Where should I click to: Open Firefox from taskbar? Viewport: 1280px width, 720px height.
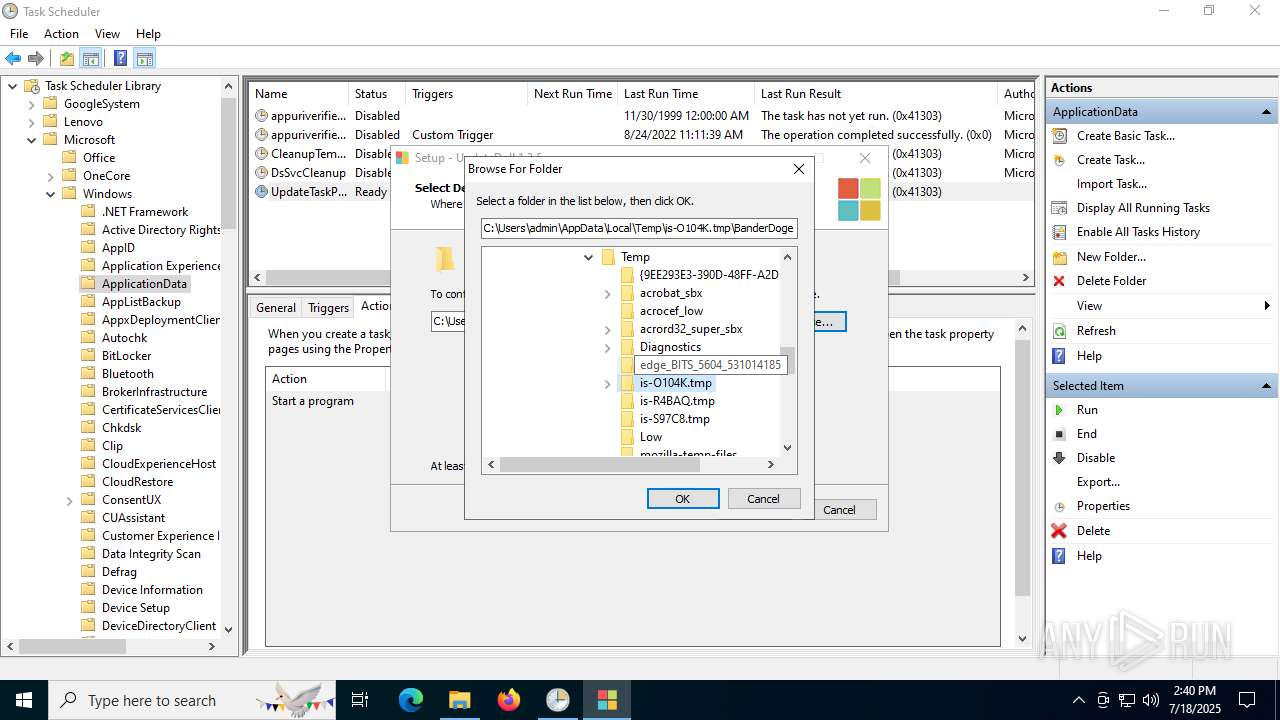[508, 700]
